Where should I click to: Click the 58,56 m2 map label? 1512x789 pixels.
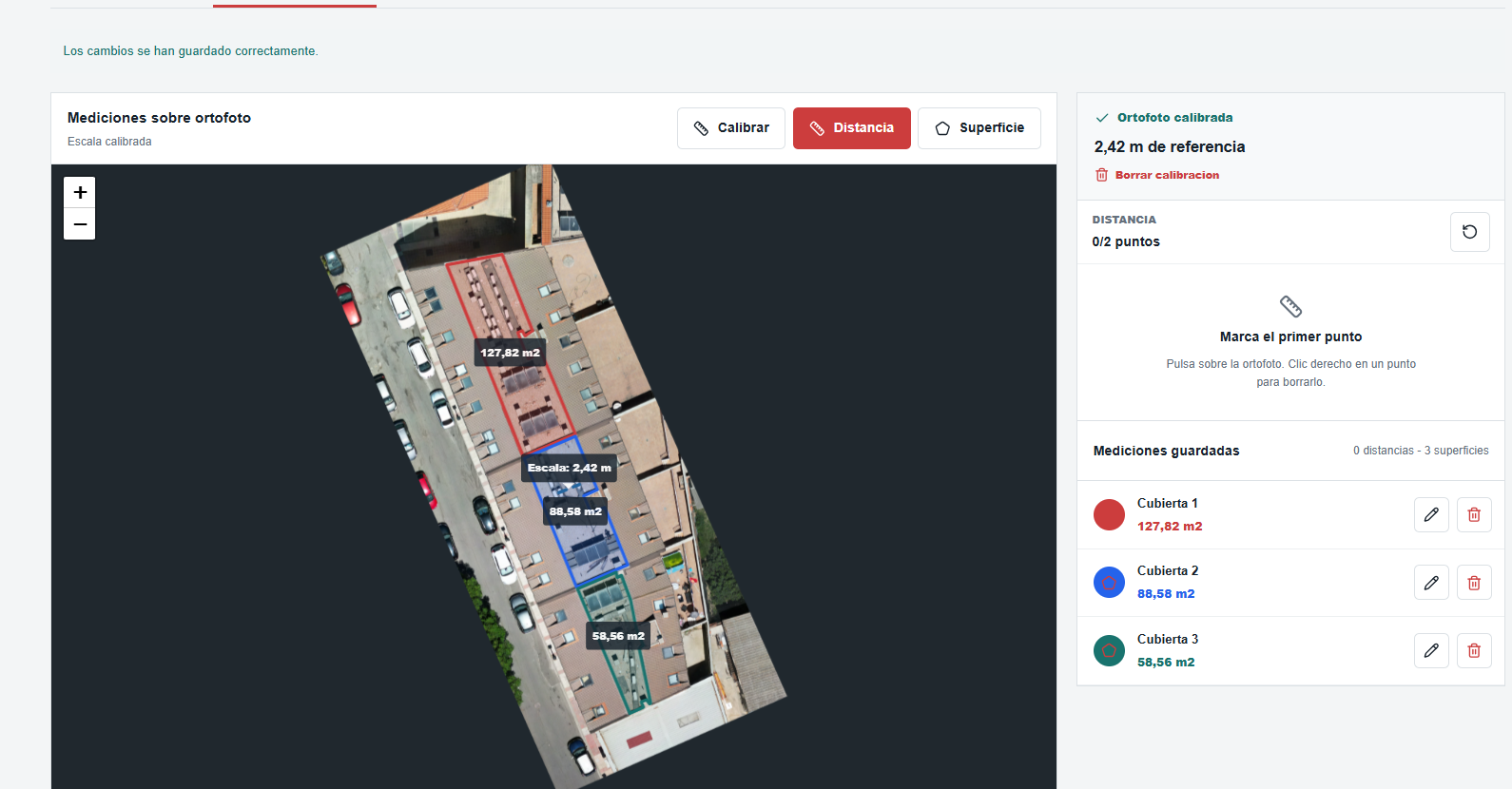(618, 636)
